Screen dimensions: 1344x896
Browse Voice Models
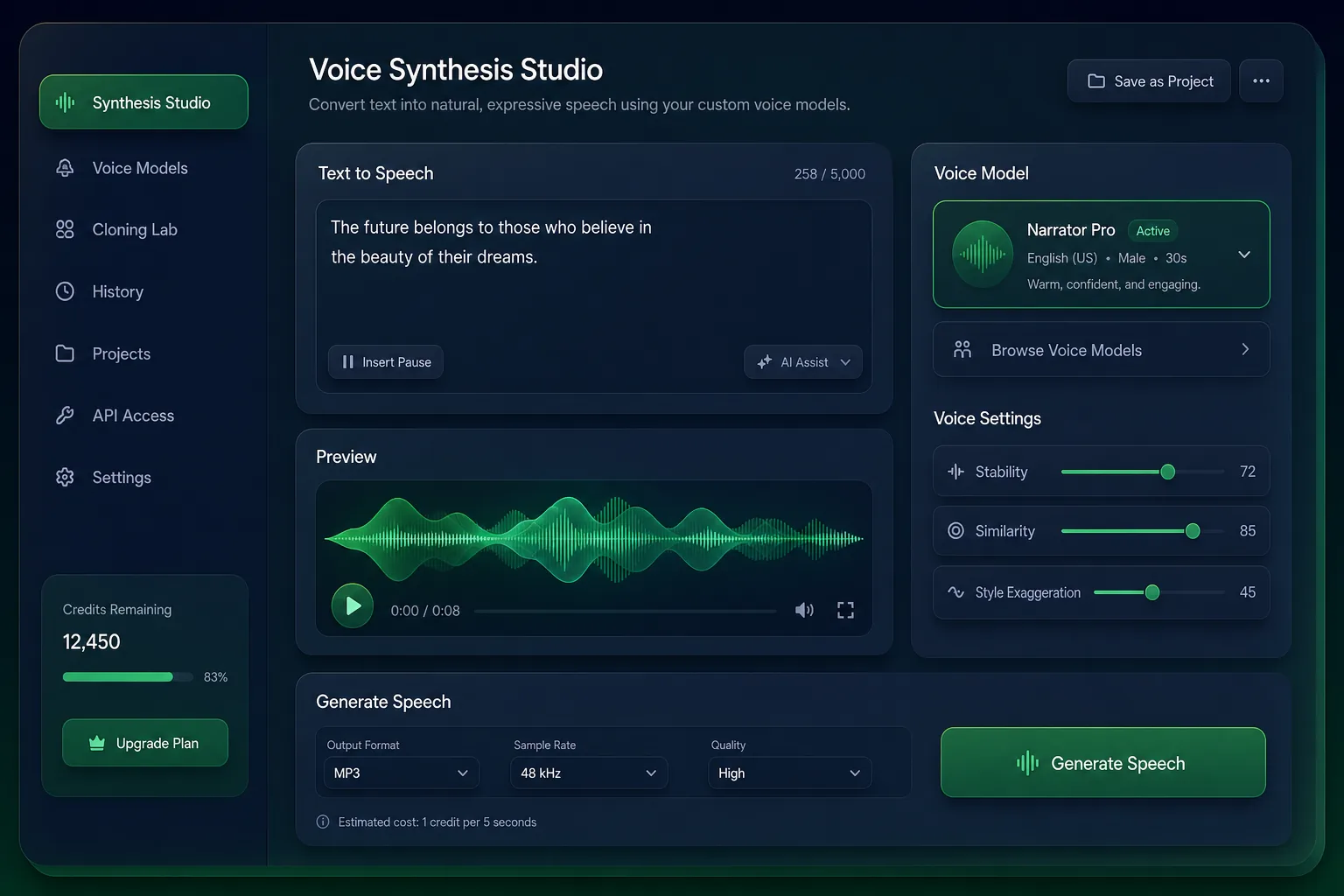pos(1101,350)
